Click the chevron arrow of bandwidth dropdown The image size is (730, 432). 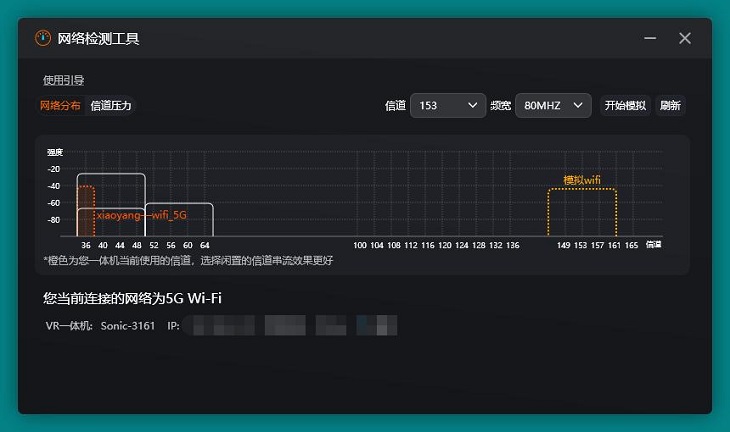pos(578,105)
